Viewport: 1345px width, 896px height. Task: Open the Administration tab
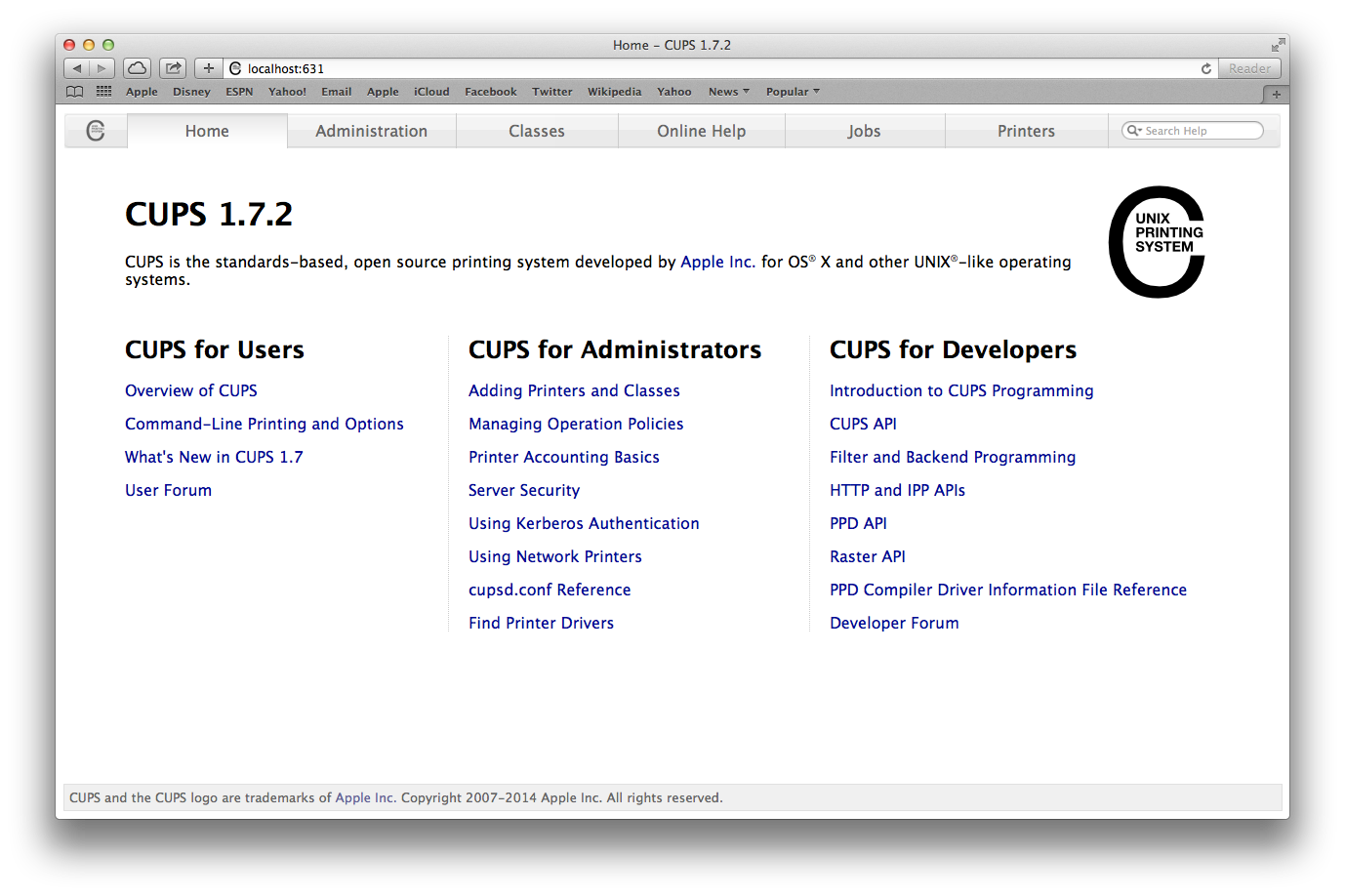pyautogui.click(x=372, y=131)
